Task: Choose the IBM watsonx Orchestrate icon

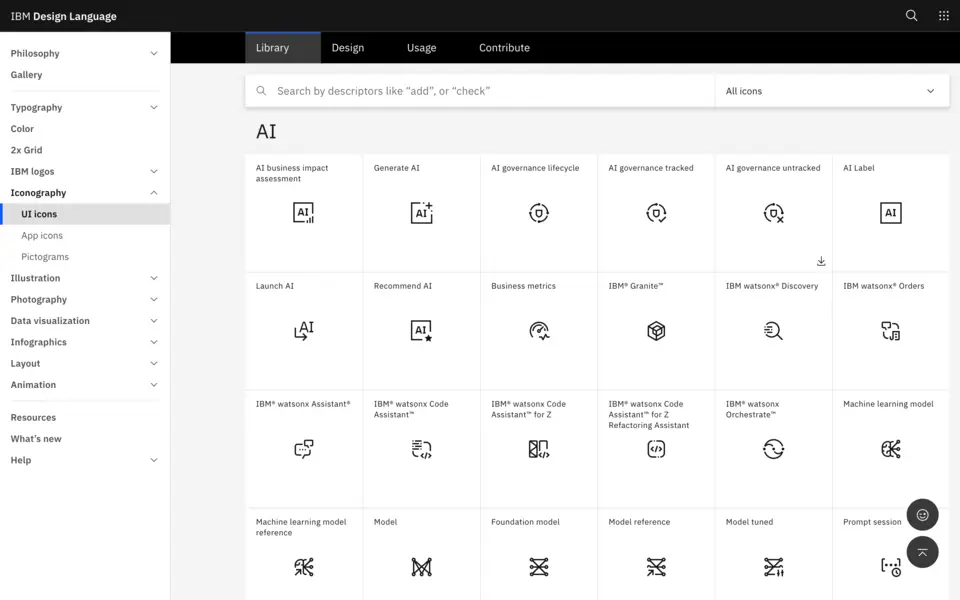Action: pyautogui.click(x=773, y=449)
